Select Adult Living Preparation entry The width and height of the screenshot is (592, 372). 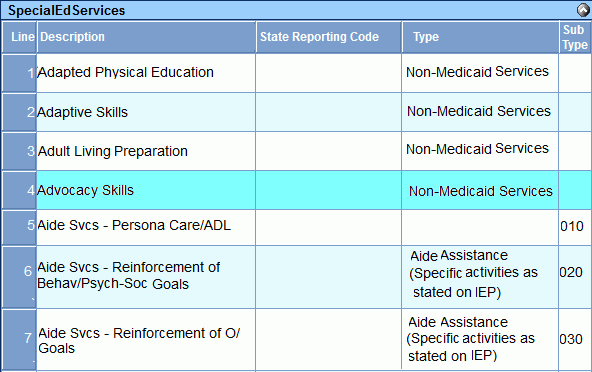[x=113, y=151]
